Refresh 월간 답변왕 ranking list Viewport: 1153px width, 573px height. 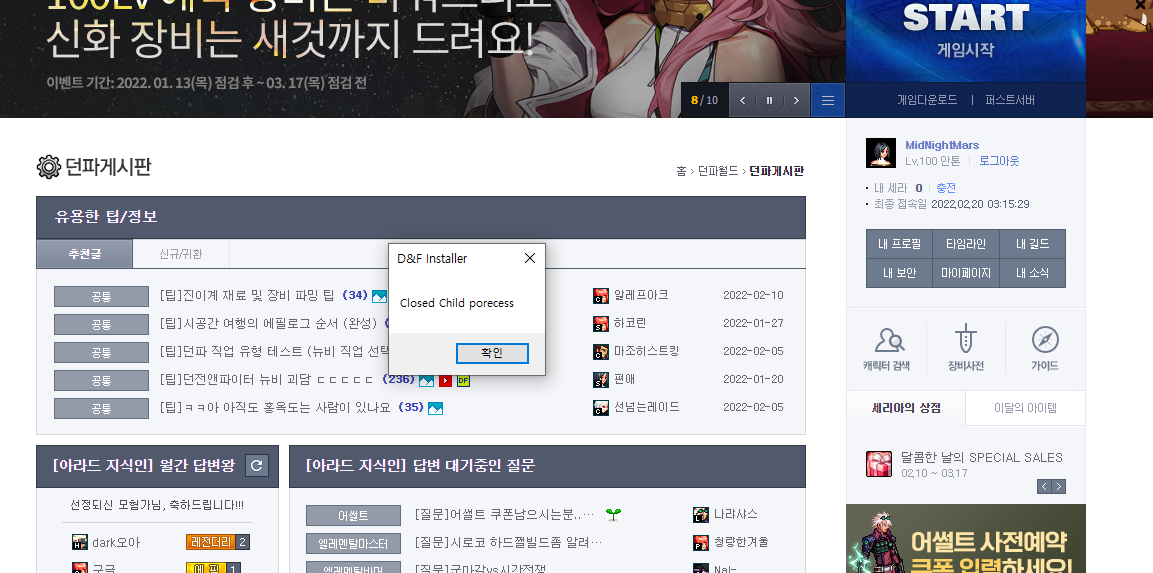[x=257, y=465]
